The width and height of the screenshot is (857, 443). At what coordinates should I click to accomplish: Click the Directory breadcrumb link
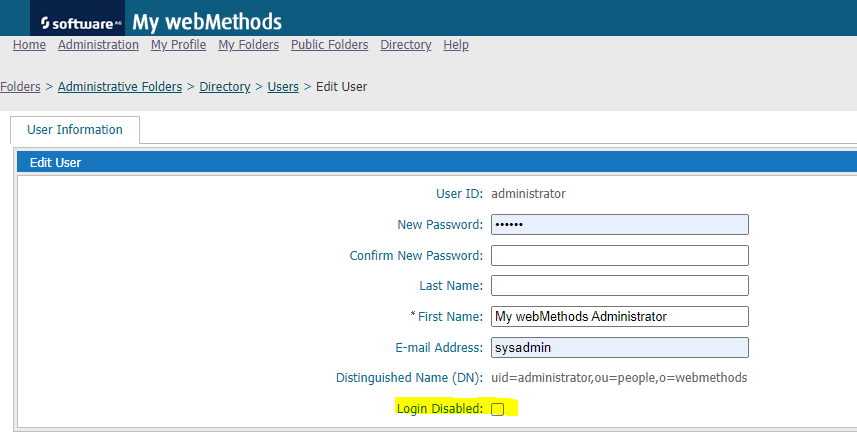coord(225,86)
